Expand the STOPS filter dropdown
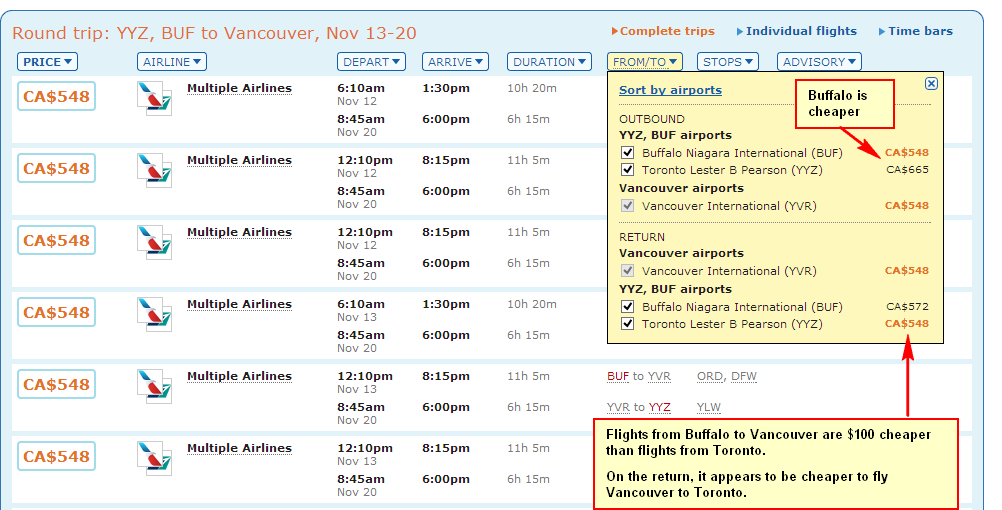1002x510 pixels. 728,62
